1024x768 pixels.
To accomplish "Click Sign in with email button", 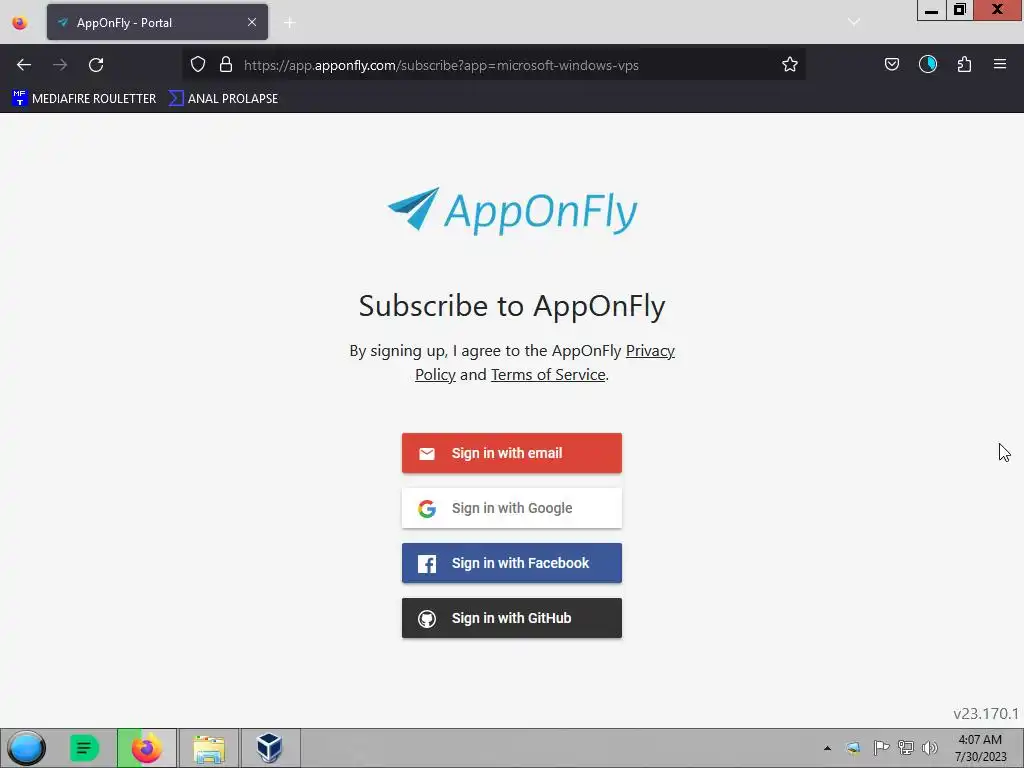I will [512, 453].
